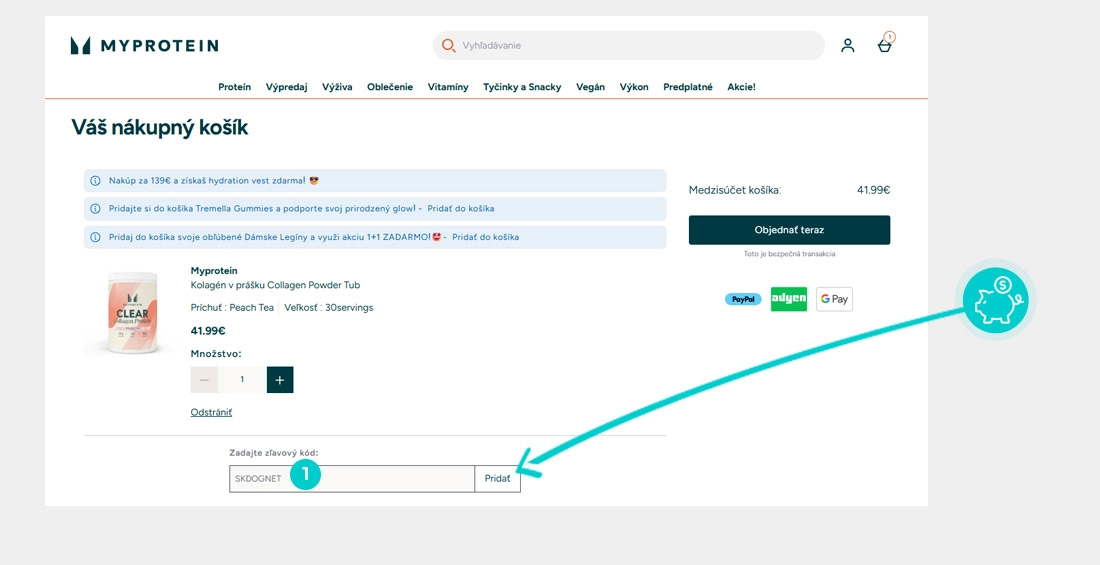The width and height of the screenshot is (1100, 565).
Task: Click info icon beside Dámske Legíny notice
Action: point(95,237)
